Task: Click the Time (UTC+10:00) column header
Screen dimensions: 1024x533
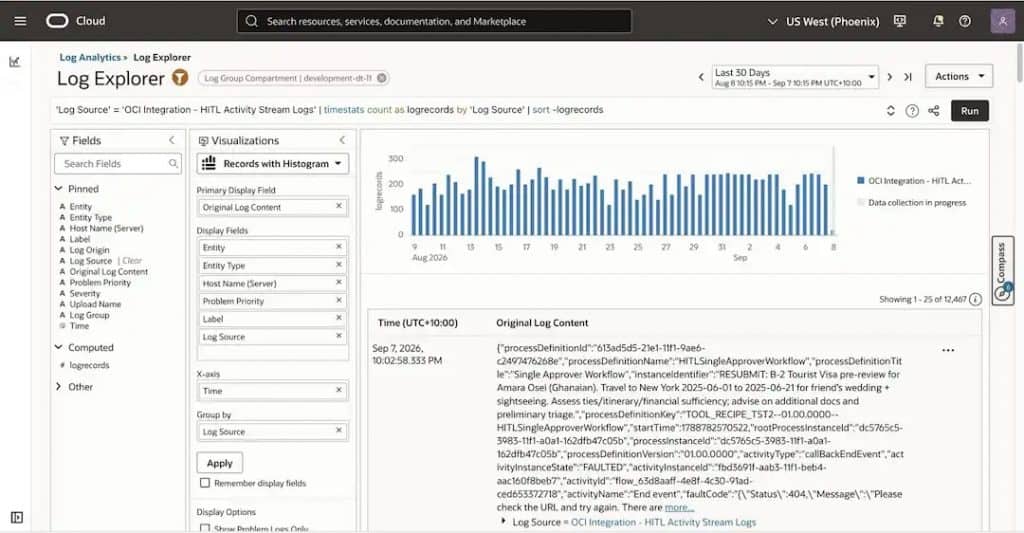Action: pos(417,323)
